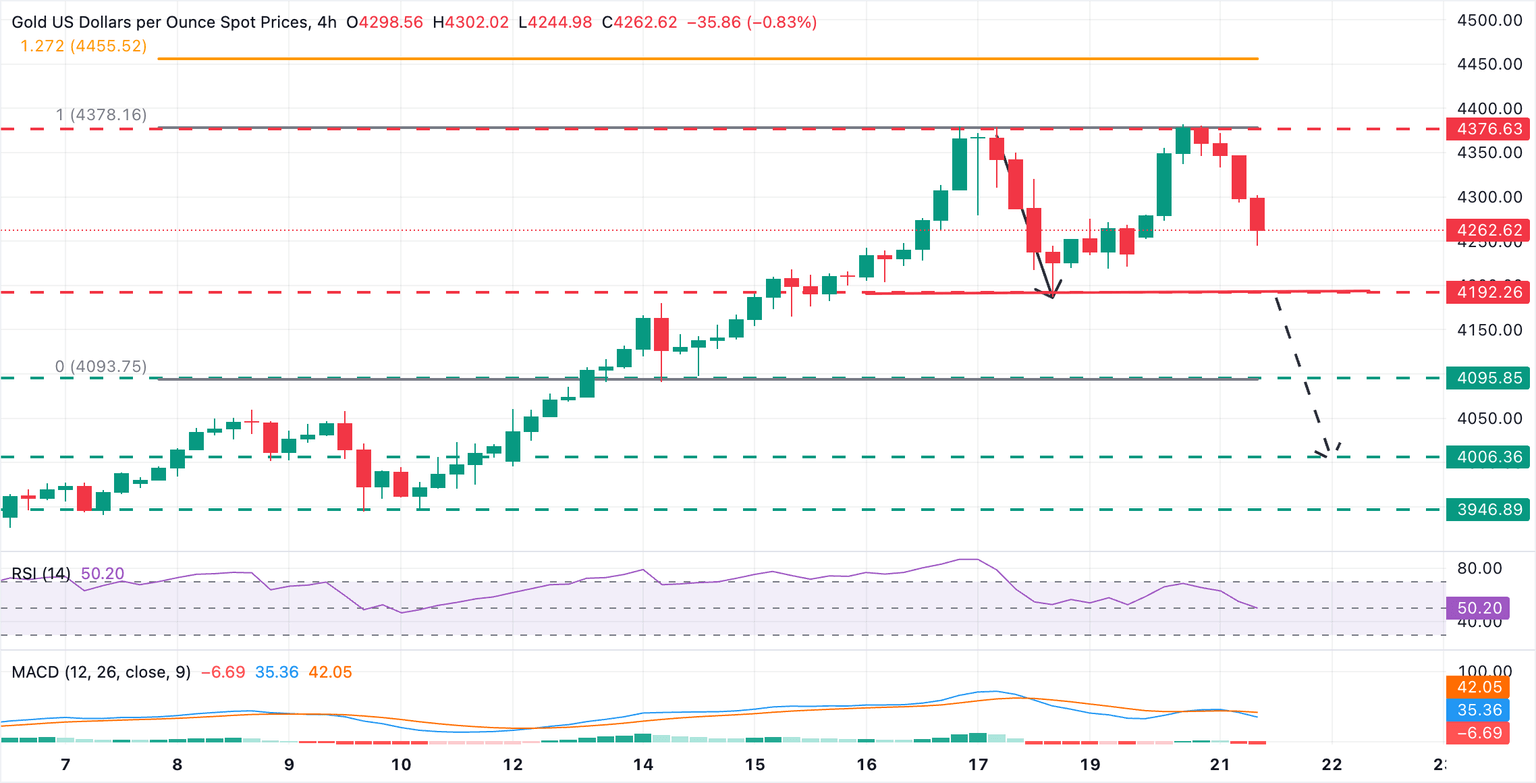
Task: Select the 4192.26 support price label
Action: (1488, 292)
